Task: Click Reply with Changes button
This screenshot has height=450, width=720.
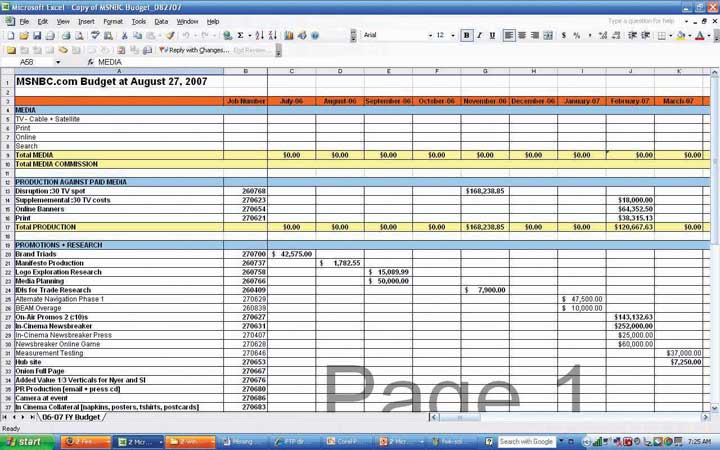Action: click(194, 50)
